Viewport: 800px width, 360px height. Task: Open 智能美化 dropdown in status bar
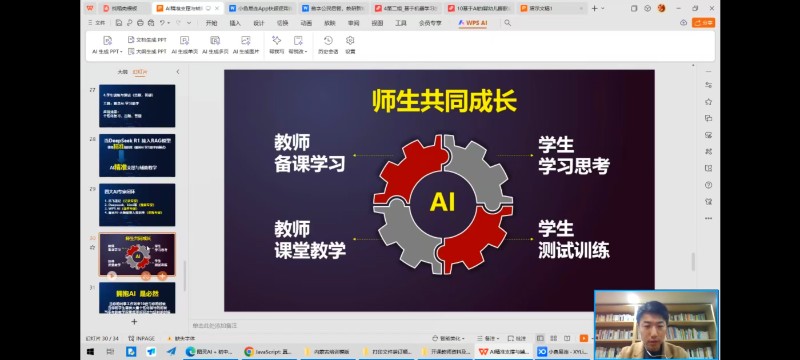[x=449, y=338]
